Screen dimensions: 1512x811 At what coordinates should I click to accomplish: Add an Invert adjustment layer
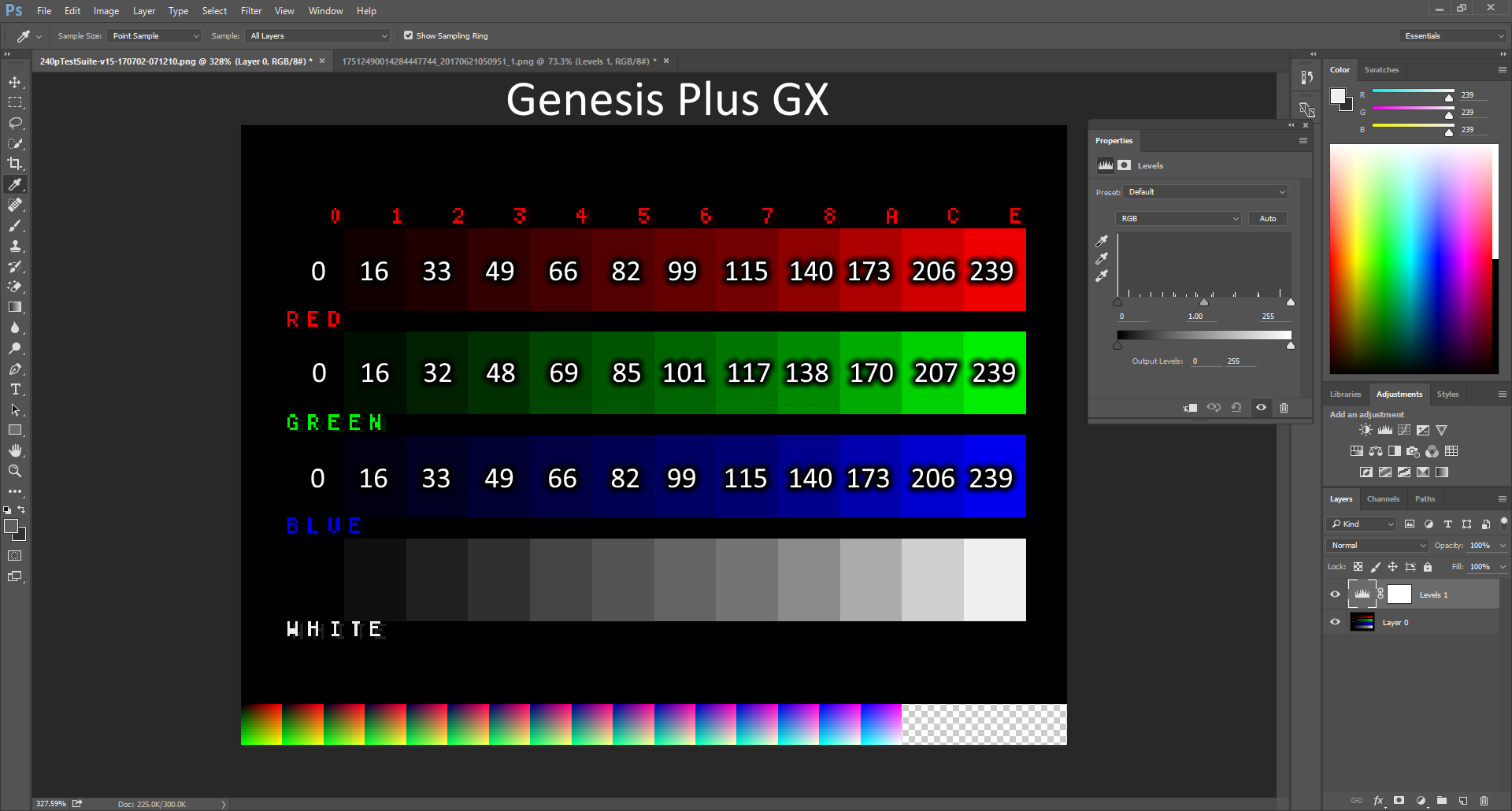coord(1366,472)
